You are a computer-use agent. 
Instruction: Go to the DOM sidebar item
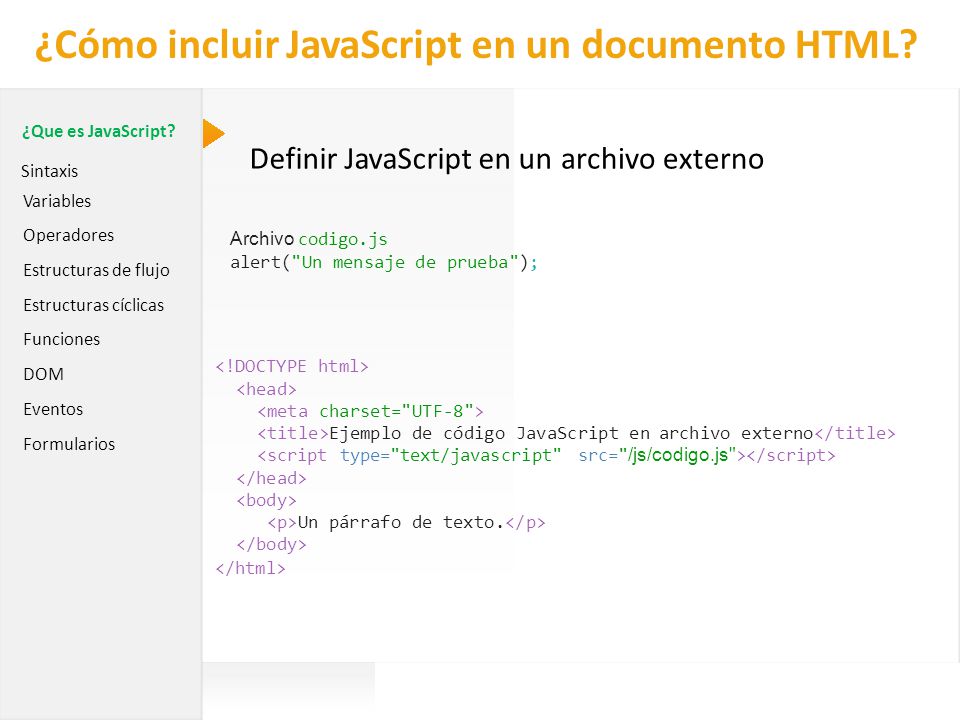point(43,374)
